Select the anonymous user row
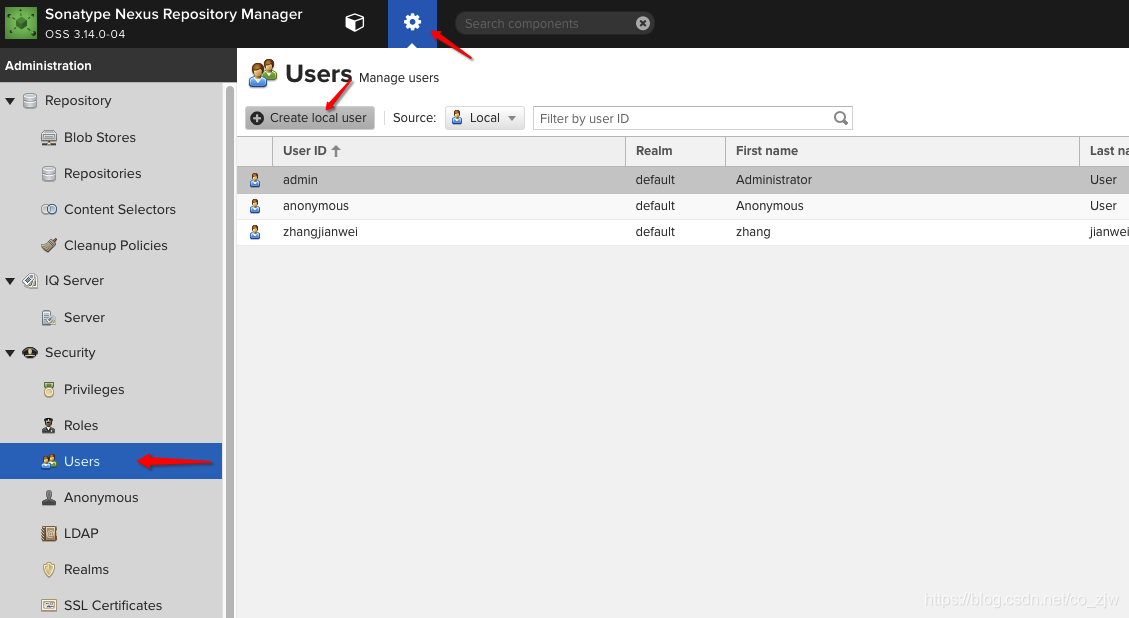This screenshot has width=1129, height=618. (683, 206)
